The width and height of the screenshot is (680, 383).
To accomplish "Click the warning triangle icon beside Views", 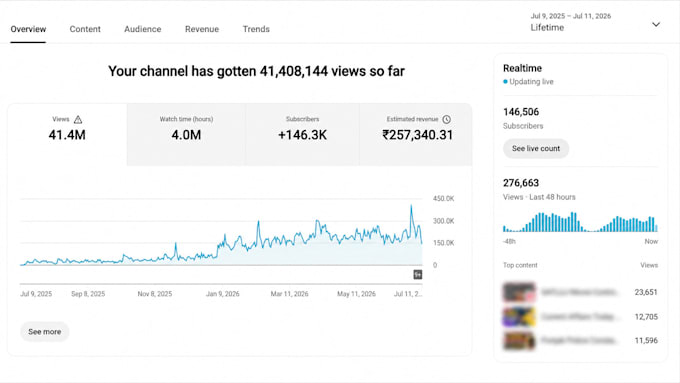I will coord(78,119).
